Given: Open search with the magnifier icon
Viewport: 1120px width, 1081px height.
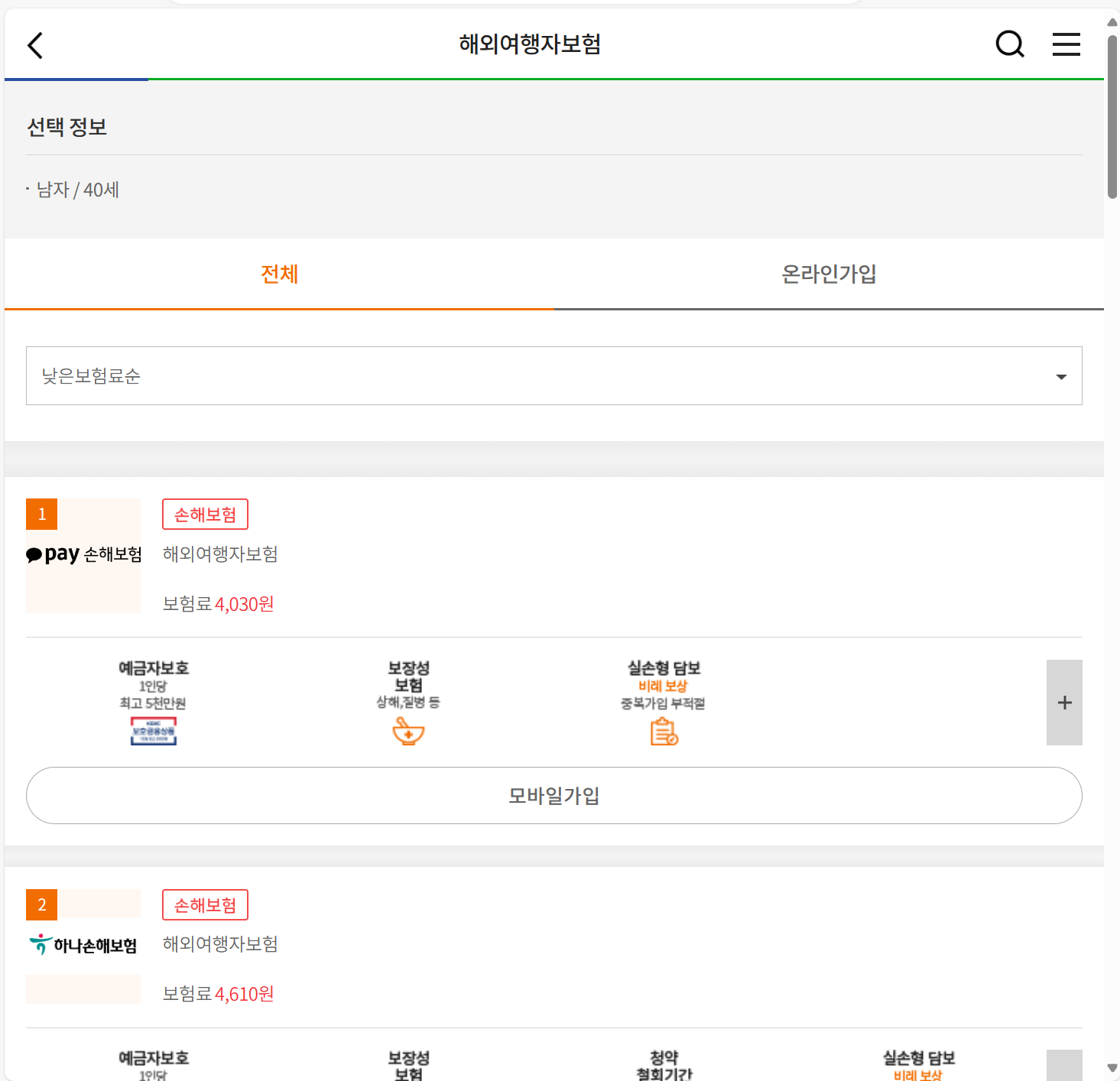Looking at the screenshot, I should [x=1010, y=44].
